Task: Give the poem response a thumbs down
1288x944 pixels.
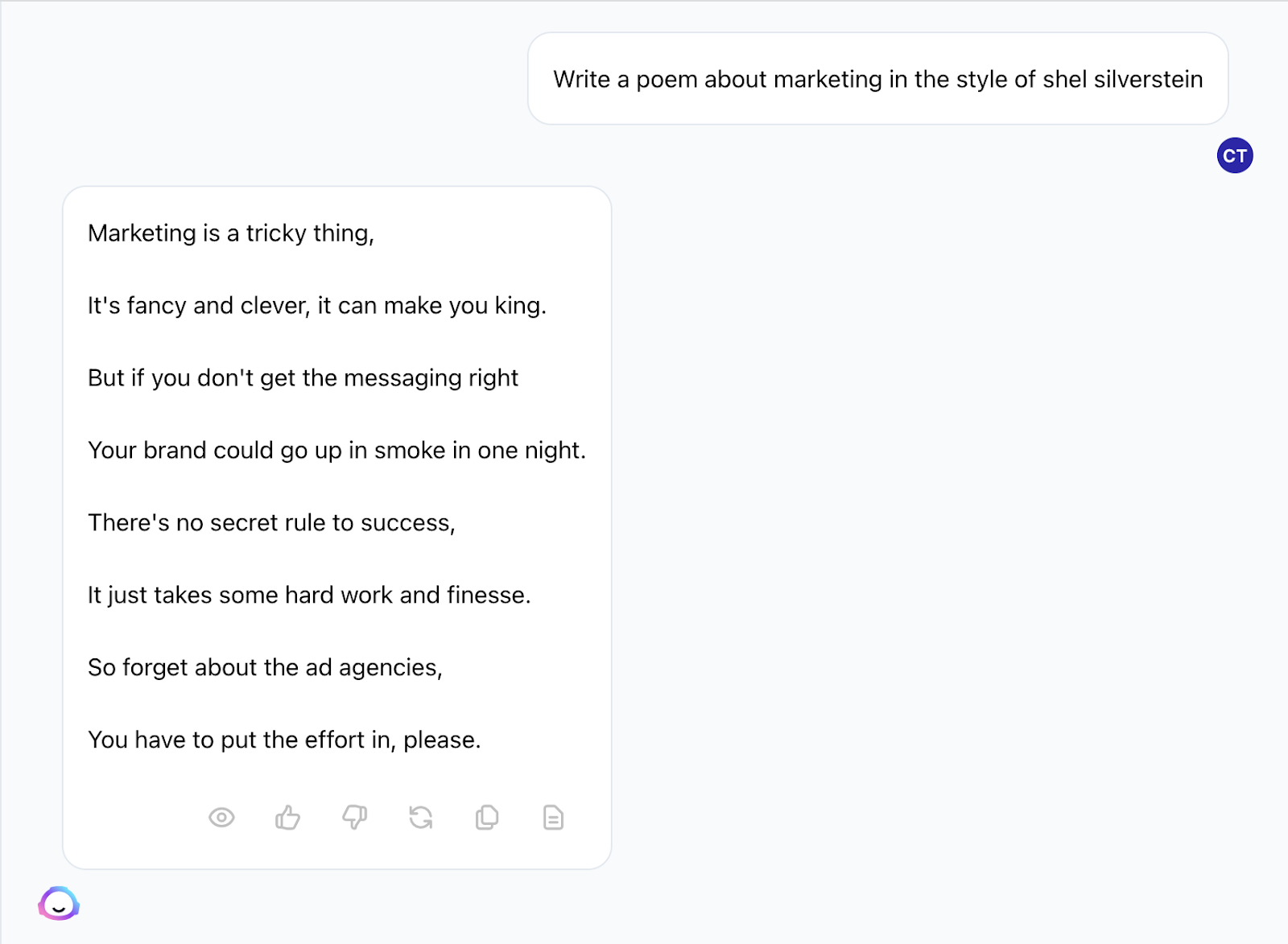Action: tap(354, 818)
